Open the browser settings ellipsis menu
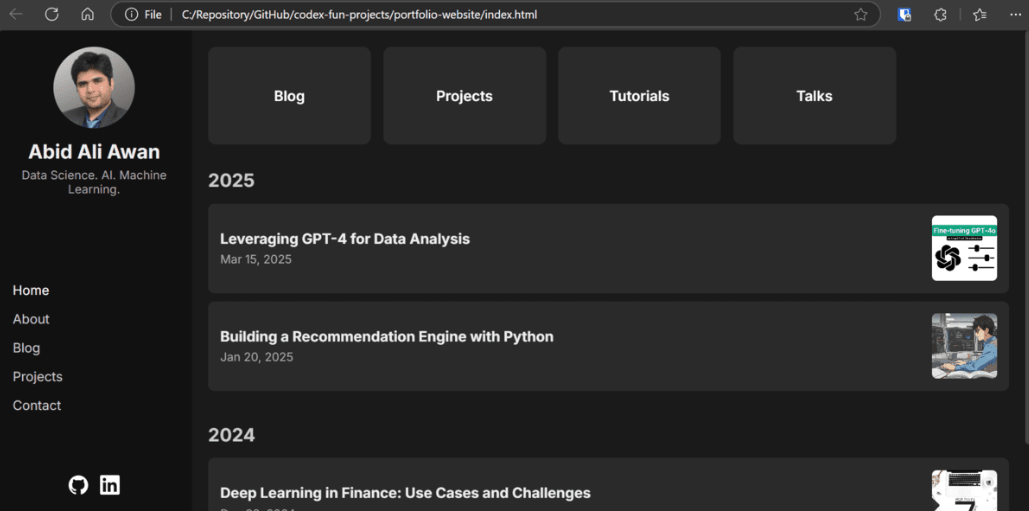This screenshot has width=1029, height=511. [1015, 14]
